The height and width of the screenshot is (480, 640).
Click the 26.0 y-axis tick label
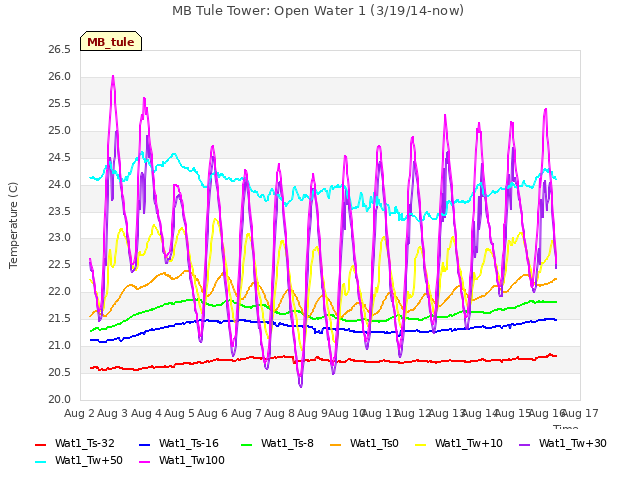[60, 77]
